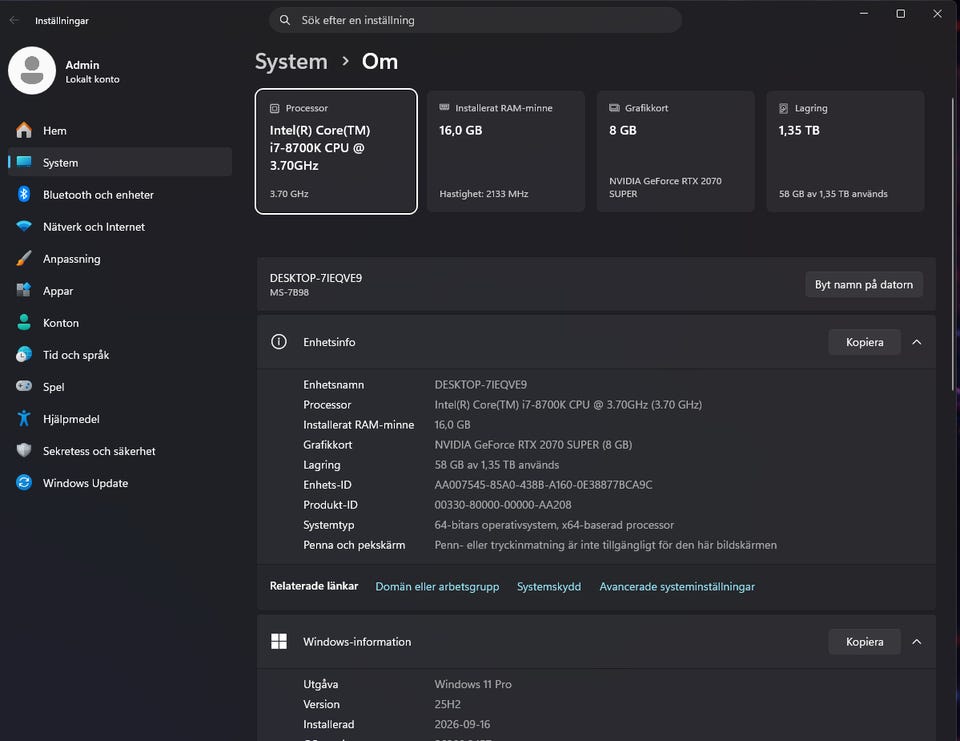
Task: Open Sekretess och säkerhet page
Action: [x=120, y=451]
